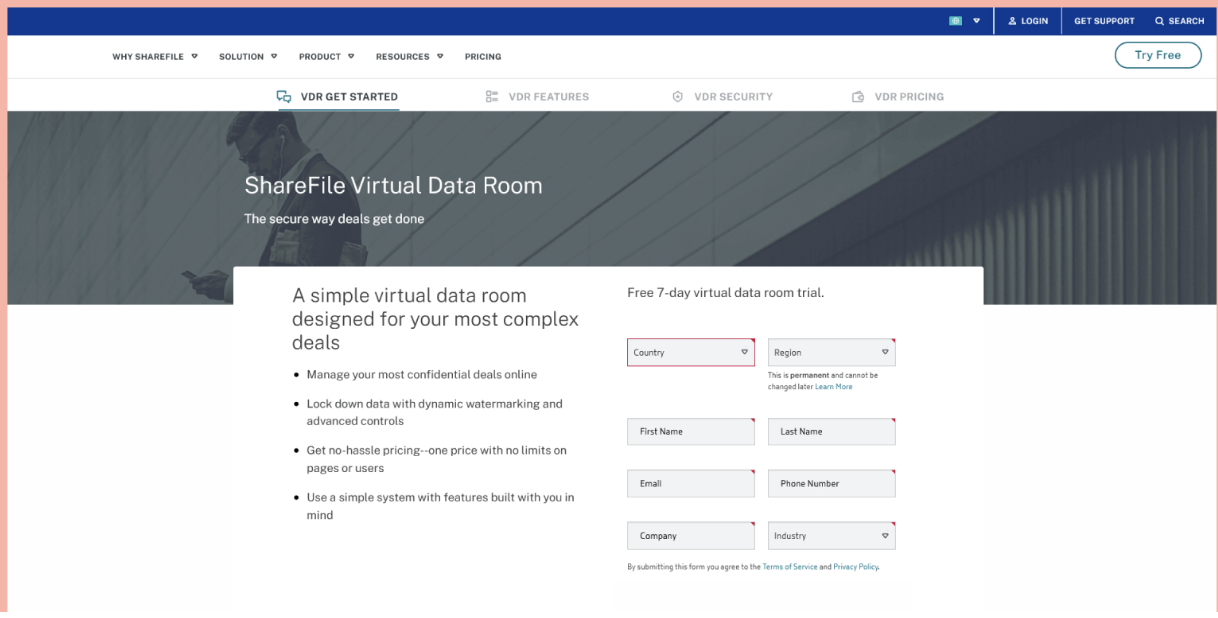Screen dimensions: 1218x618
Task: Click the VDR Get Started chat icon
Action: point(284,97)
